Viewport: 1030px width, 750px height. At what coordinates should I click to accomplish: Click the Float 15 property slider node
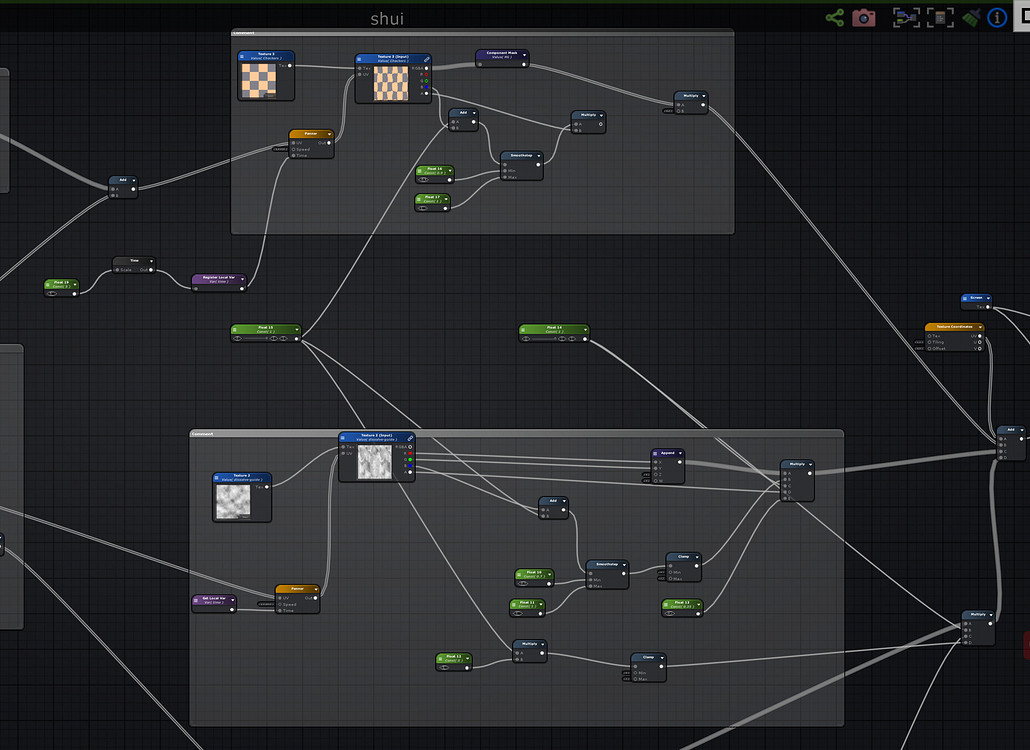pyautogui.click(x=265, y=332)
